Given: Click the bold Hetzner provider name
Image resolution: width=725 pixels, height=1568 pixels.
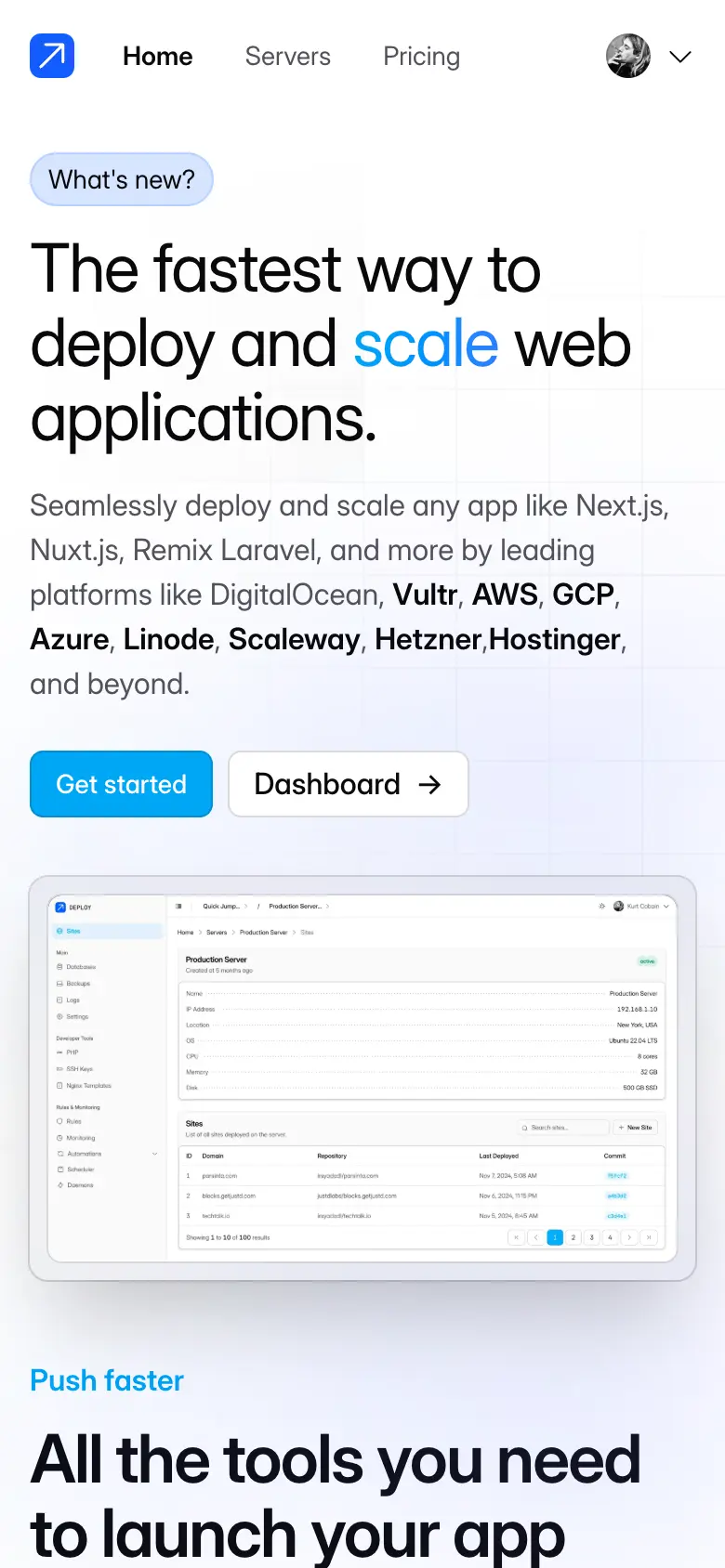Looking at the screenshot, I should 428,639.
